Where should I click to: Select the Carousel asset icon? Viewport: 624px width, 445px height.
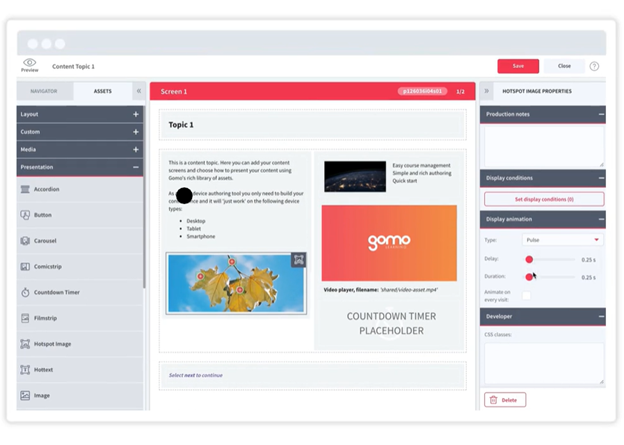26,241
